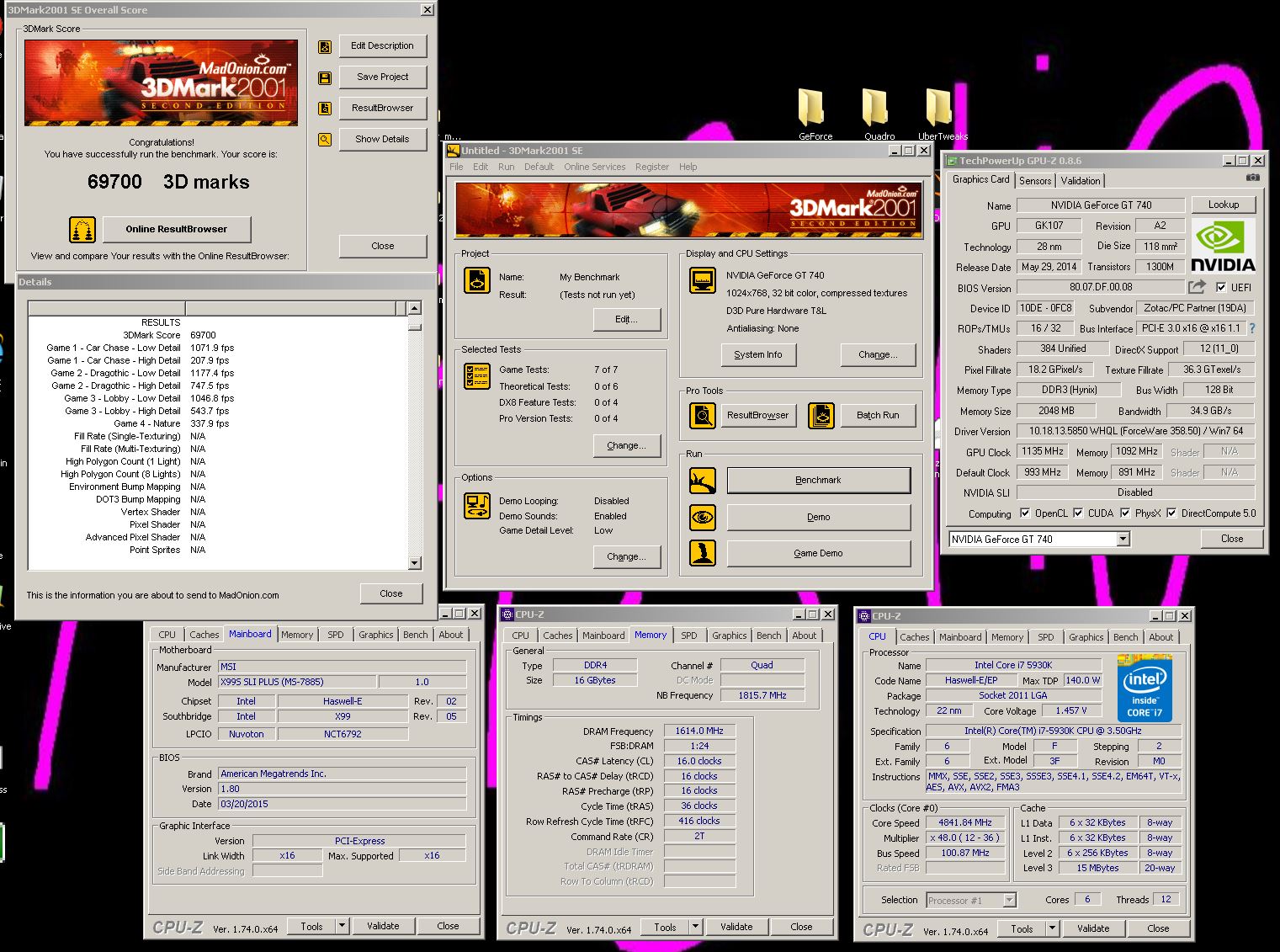Click the Details list scrollbar down arrow
This screenshot has width=1280, height=952.
[x=414, y=563]
